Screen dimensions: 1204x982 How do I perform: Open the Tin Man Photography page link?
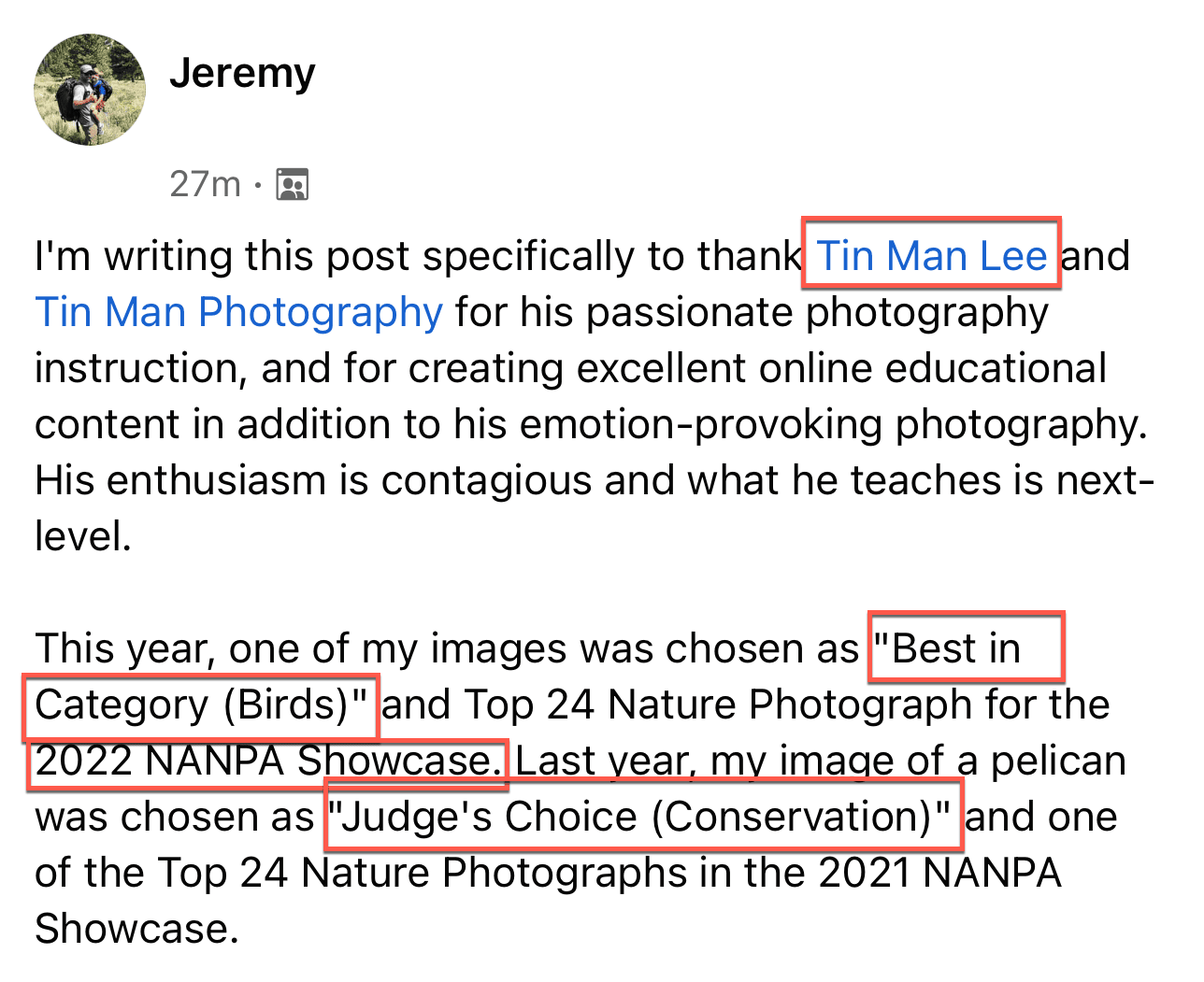(x=238, y=312)
